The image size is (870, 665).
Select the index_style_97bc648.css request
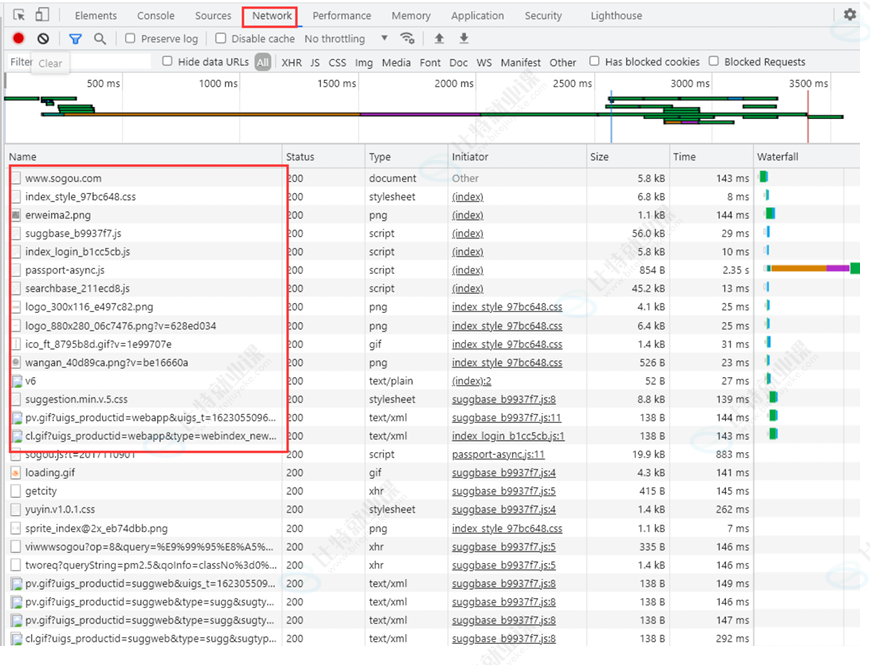80,196
